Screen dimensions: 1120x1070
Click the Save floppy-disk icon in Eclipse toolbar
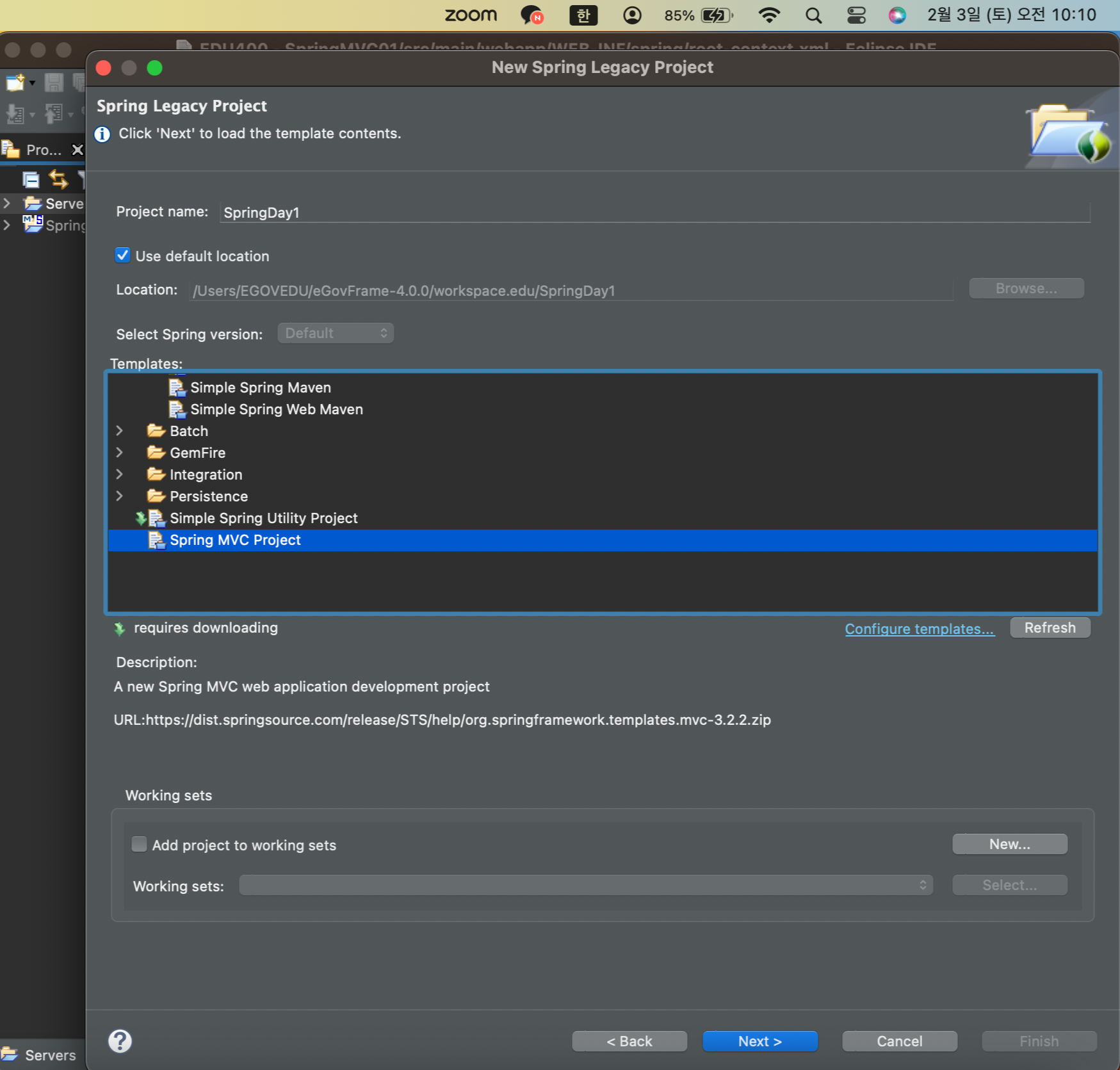54,83
